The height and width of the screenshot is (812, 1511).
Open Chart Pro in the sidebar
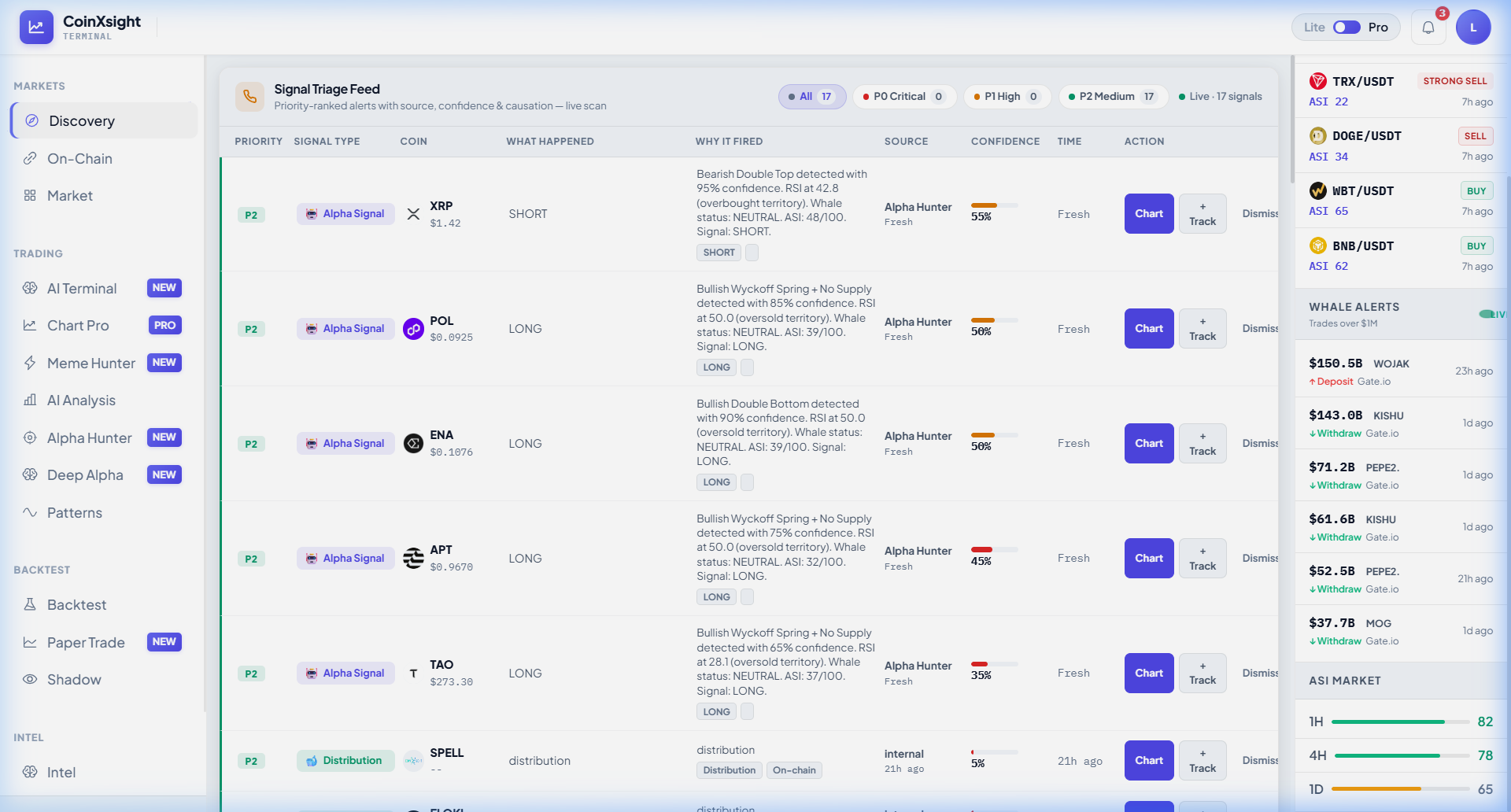click(x=104, y=325)
